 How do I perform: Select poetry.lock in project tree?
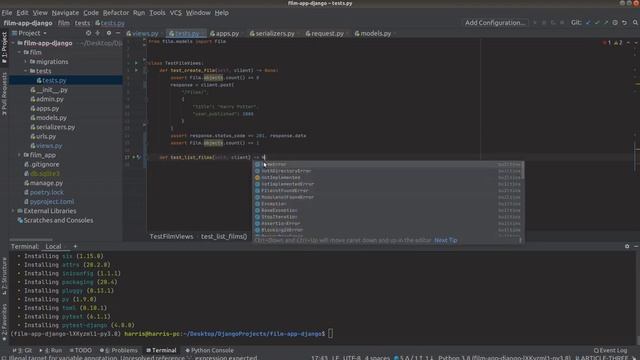[44, 192]
